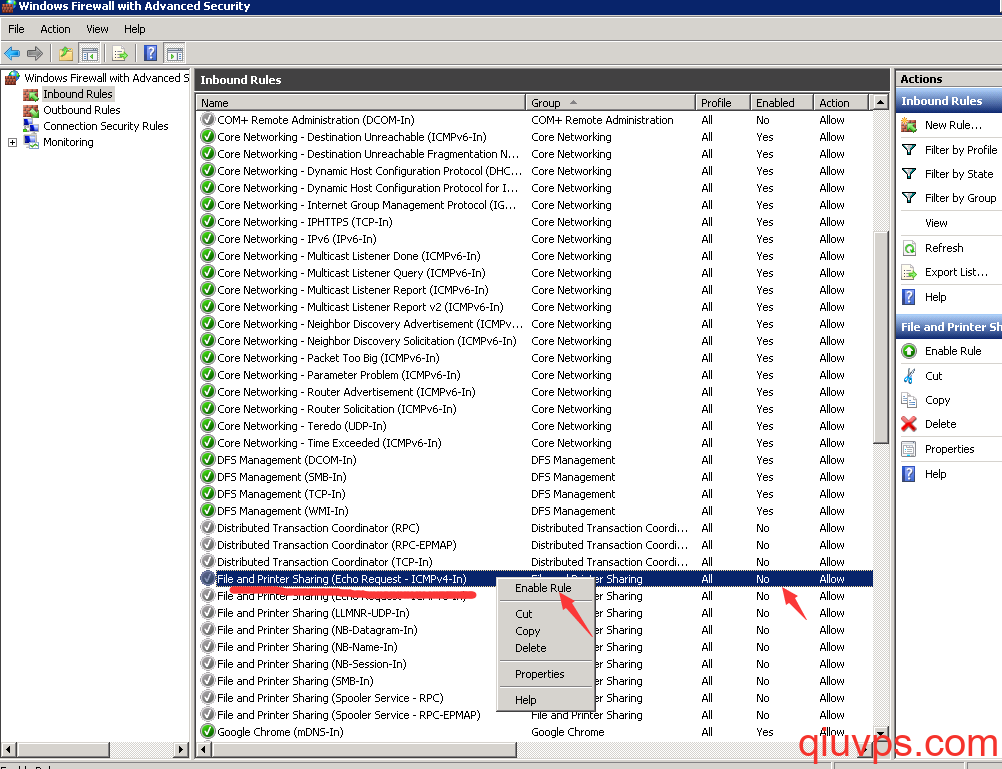The height and width of the screenshot is (769, 1002).
Task: Choose Copy in the context menu
Action: [x=546, y=631]
